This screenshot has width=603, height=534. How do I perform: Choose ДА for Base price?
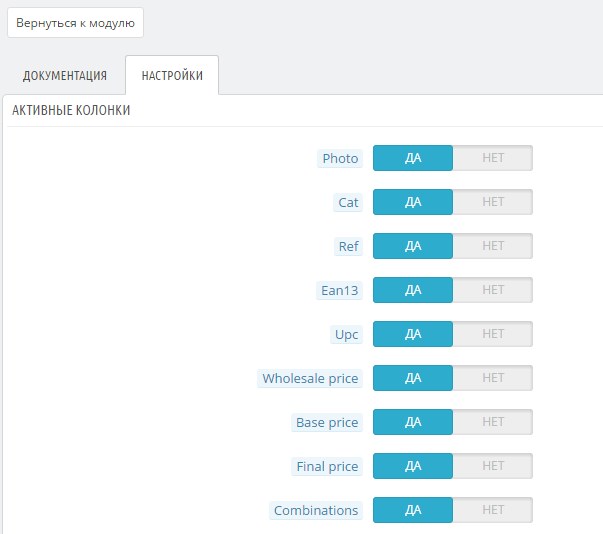click(413, 422)
